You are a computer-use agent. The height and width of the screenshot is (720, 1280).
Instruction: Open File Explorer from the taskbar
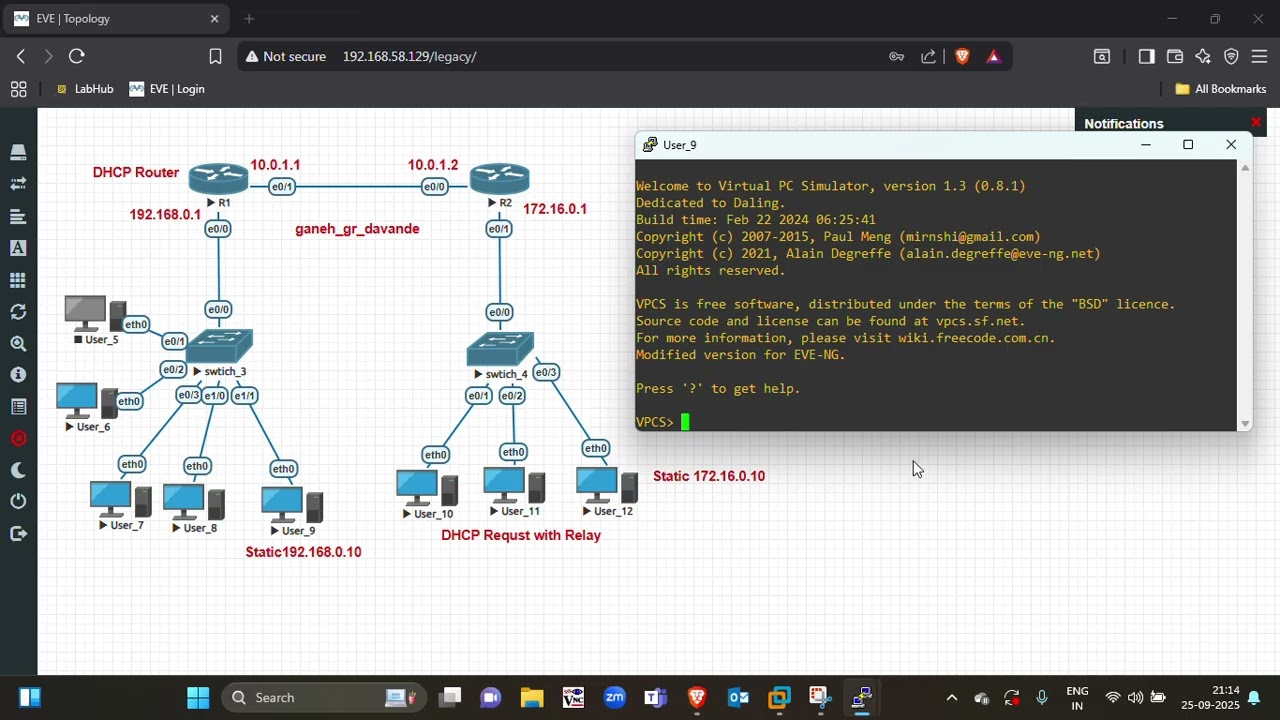tap(531, 697)
